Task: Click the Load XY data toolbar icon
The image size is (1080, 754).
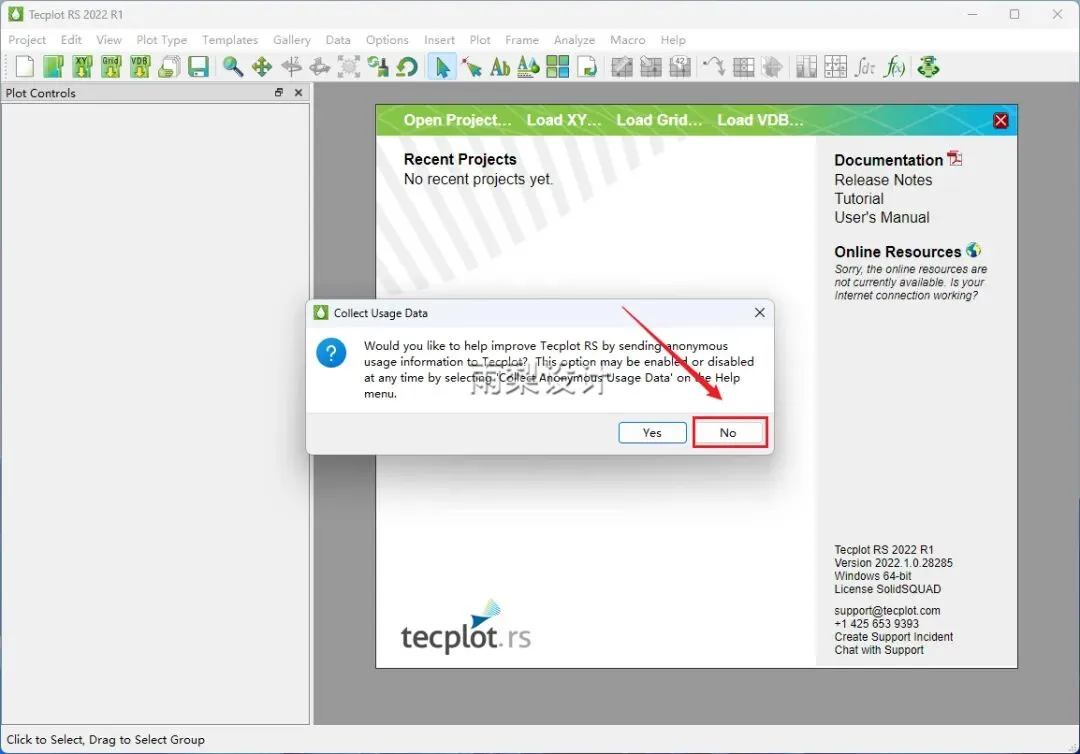Action: (x=83, y=67)
